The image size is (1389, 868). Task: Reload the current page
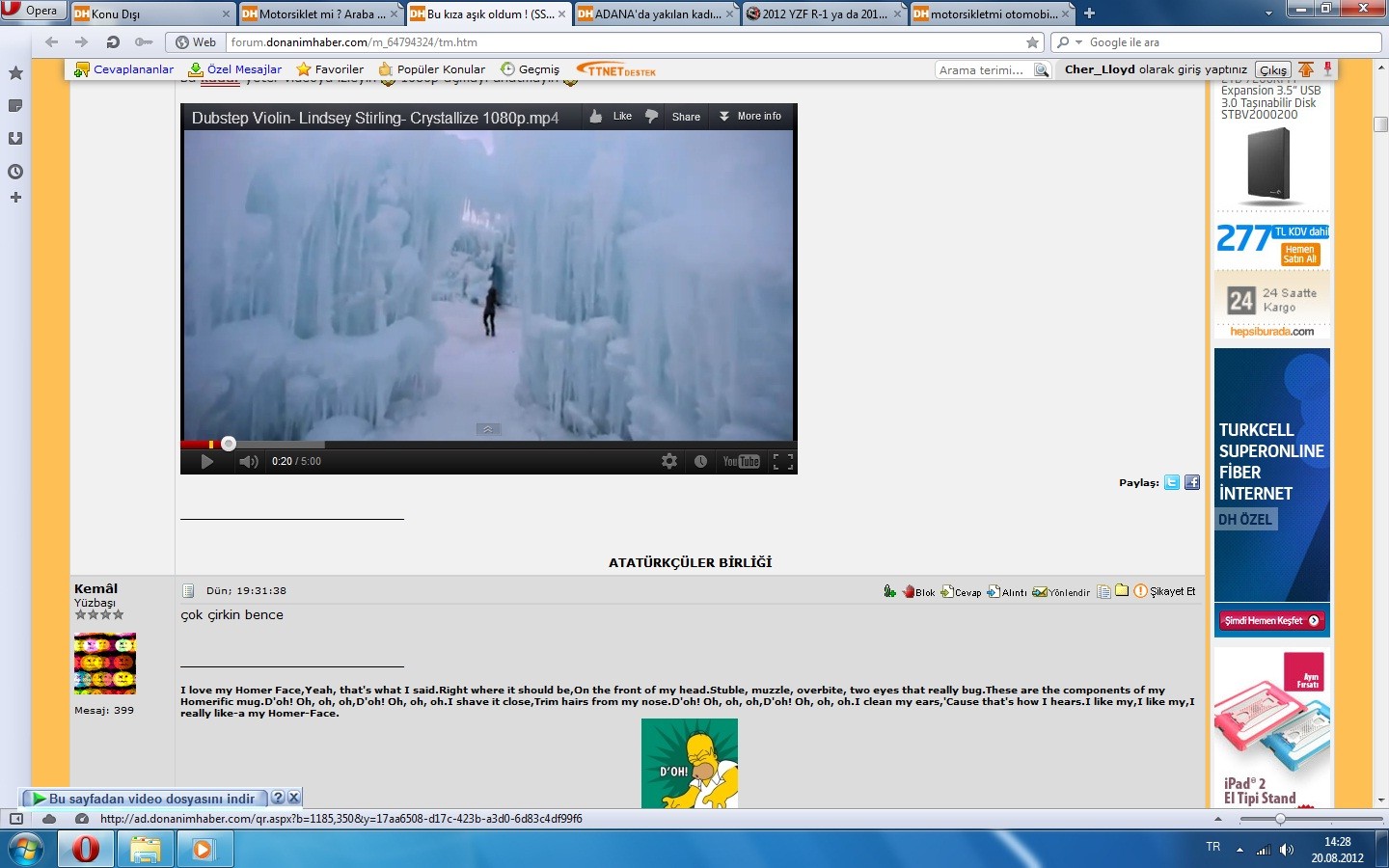[x=113, y=42]
